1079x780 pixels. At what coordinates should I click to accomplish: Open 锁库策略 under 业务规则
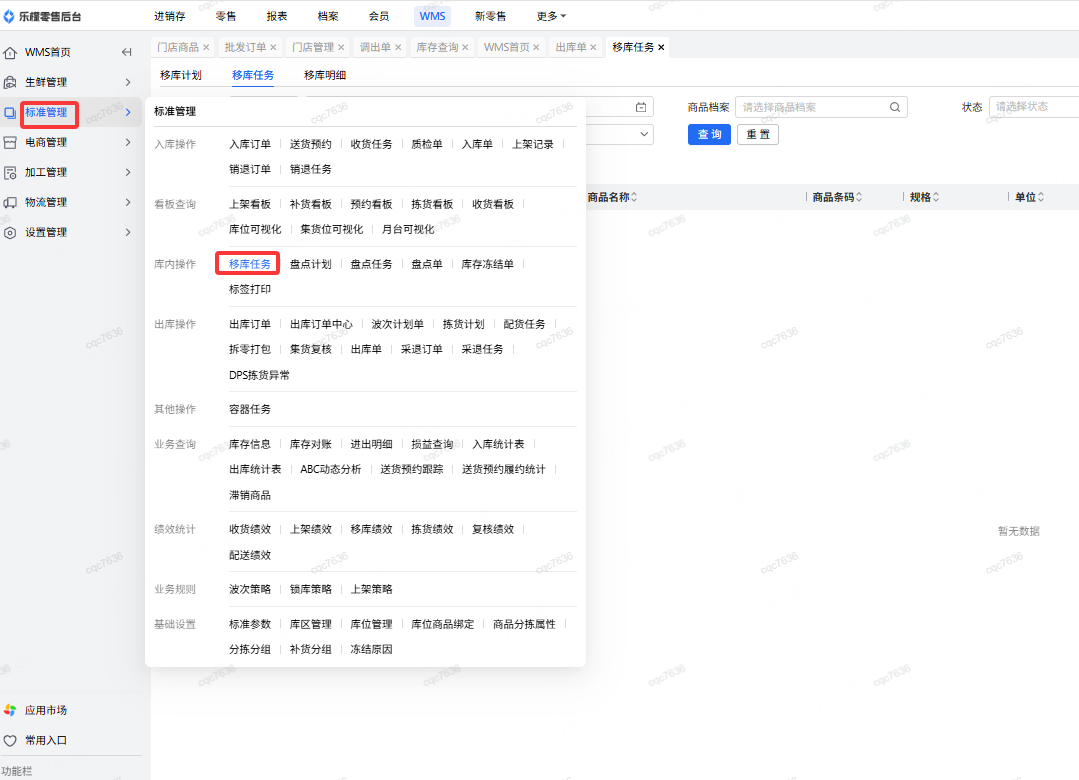pyautogui.click(x=310, y=589)
